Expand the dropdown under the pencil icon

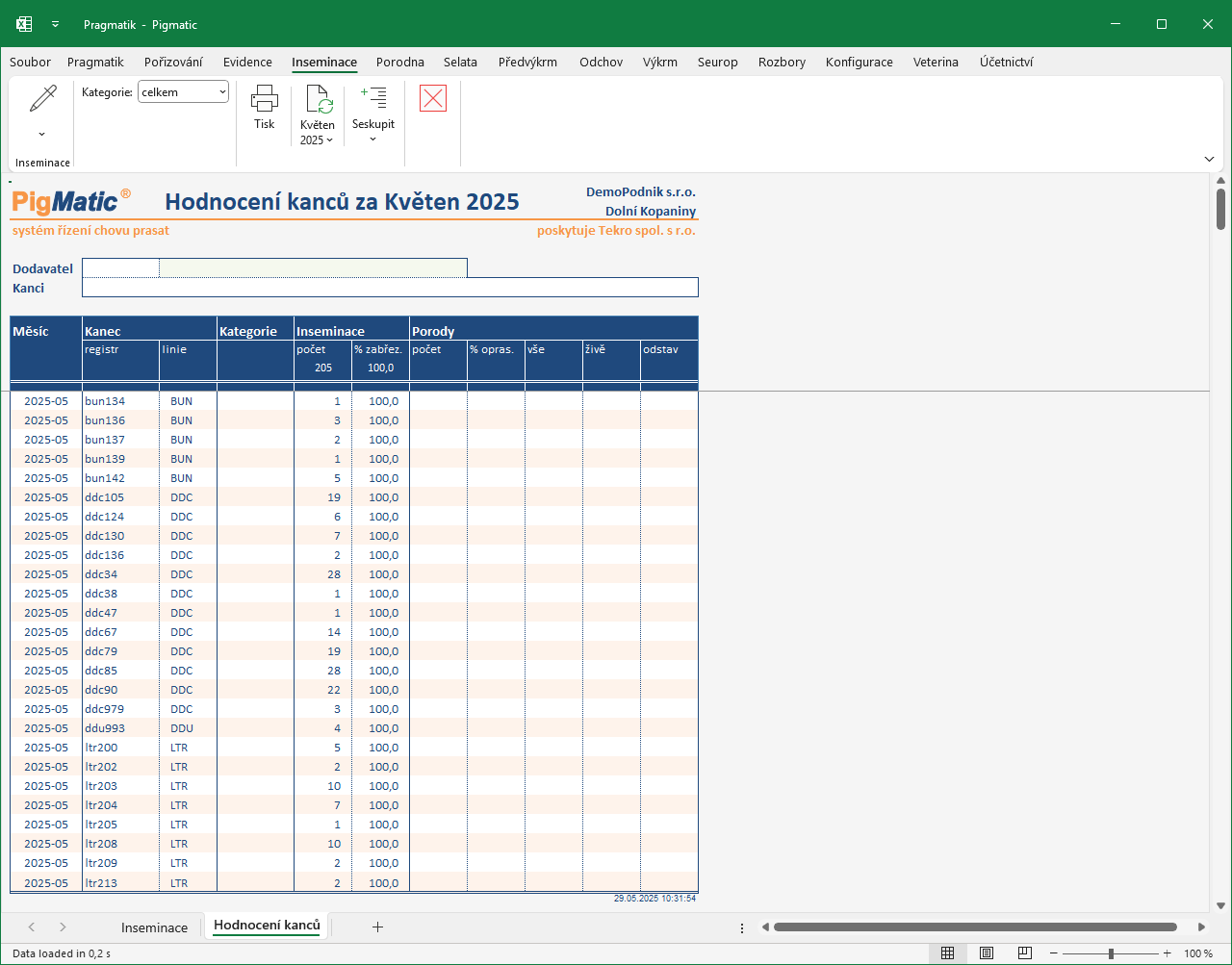tap(41, 134)
